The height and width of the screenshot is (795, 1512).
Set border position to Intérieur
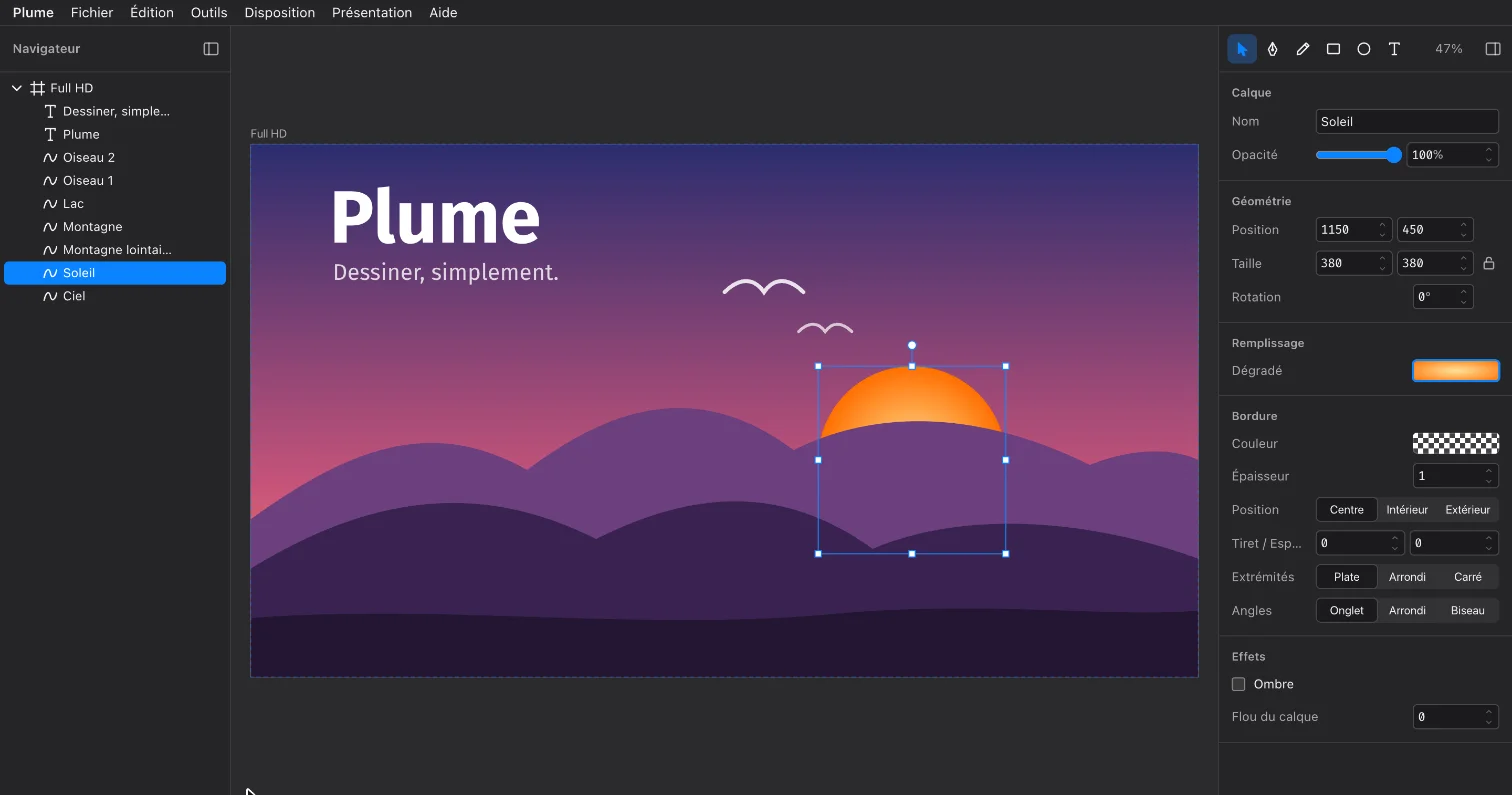point(1407,510)
